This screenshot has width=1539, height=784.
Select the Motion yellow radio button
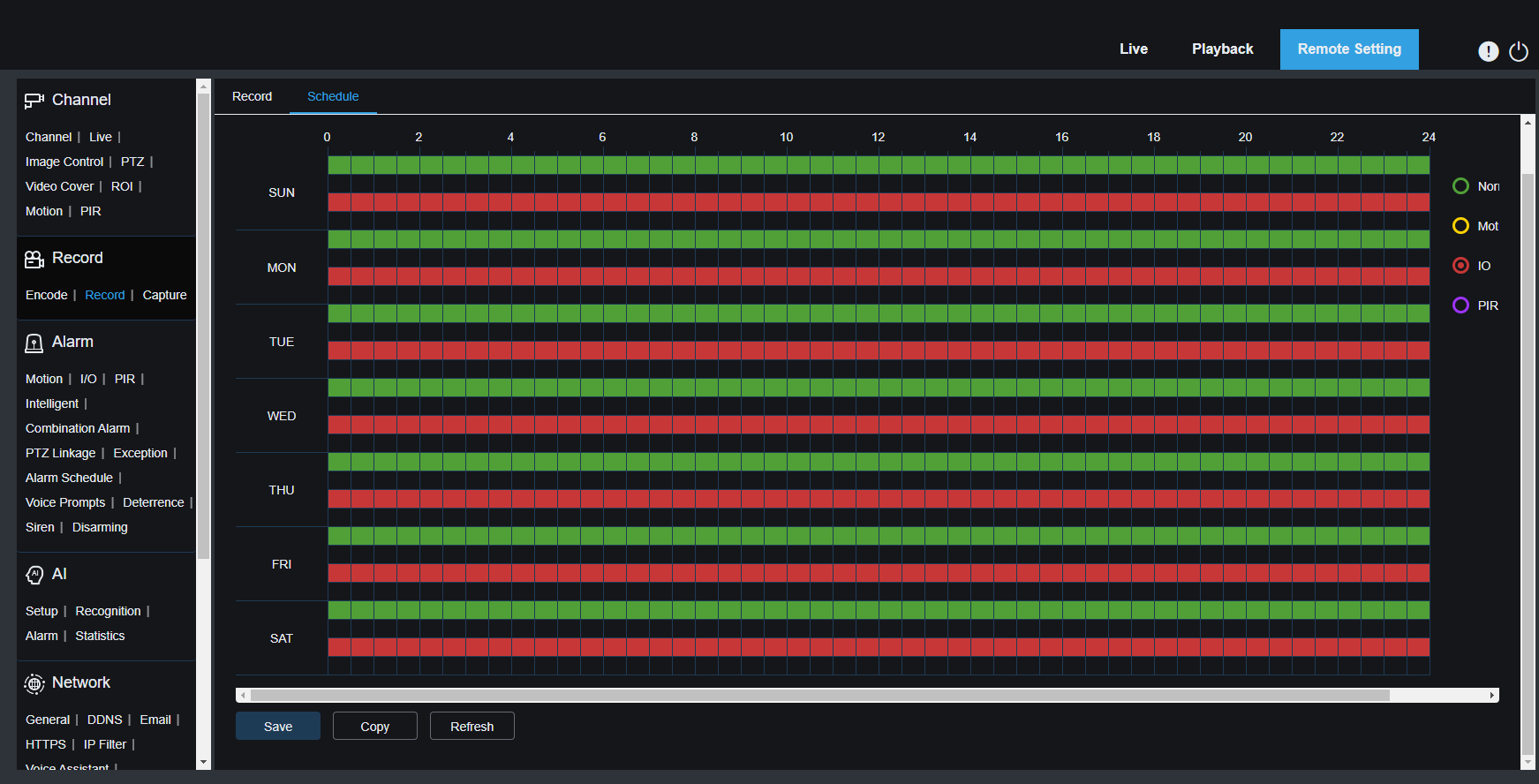pos(1460,226)
